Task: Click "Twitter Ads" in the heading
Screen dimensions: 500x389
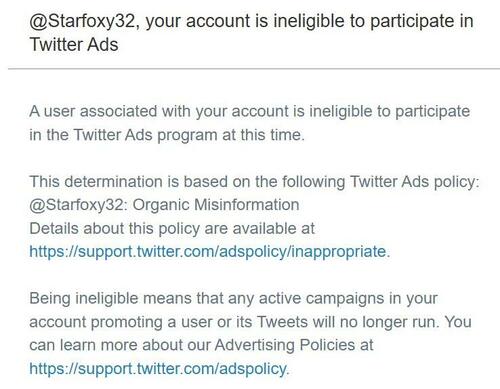Action: coord(74,45)
